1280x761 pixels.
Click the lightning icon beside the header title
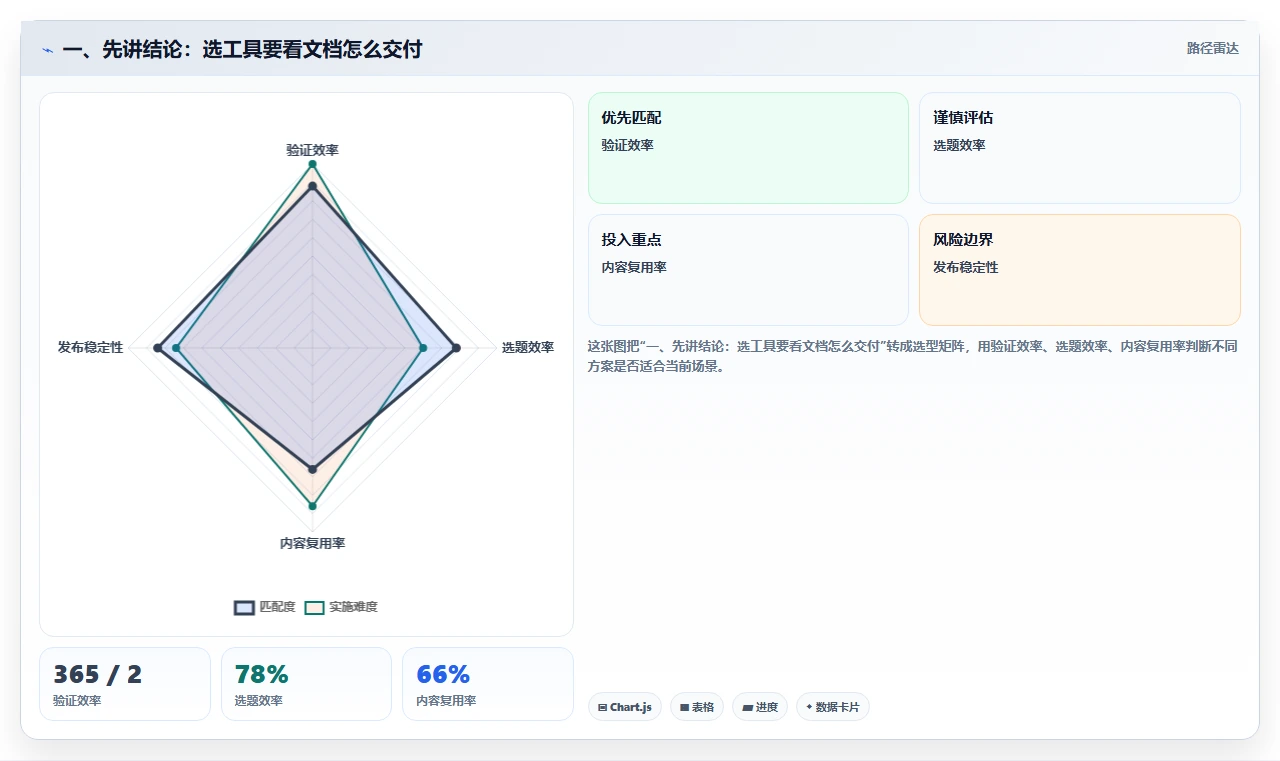coord(48,49)
